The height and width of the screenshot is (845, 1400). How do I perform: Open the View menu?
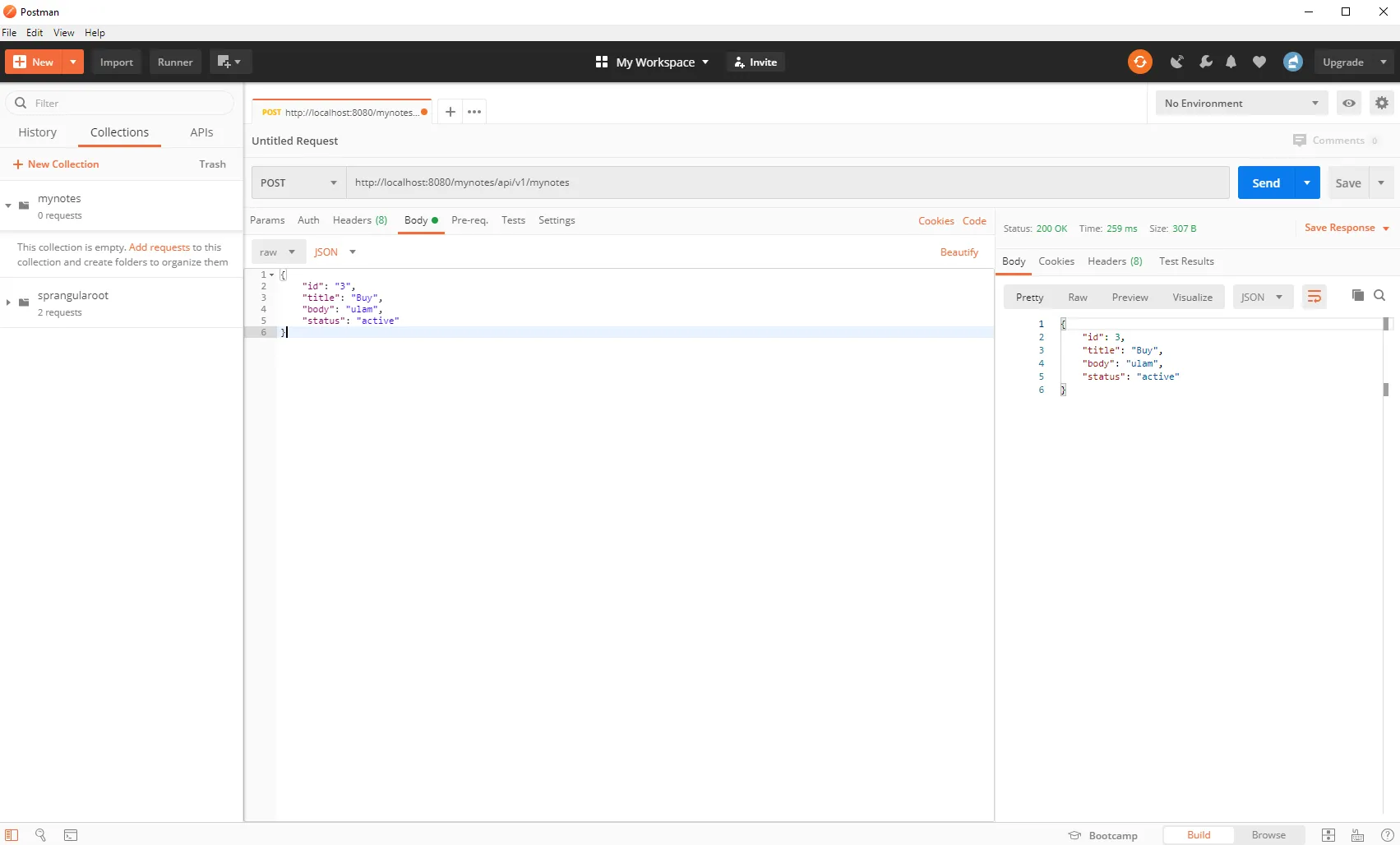pos(63,33)
